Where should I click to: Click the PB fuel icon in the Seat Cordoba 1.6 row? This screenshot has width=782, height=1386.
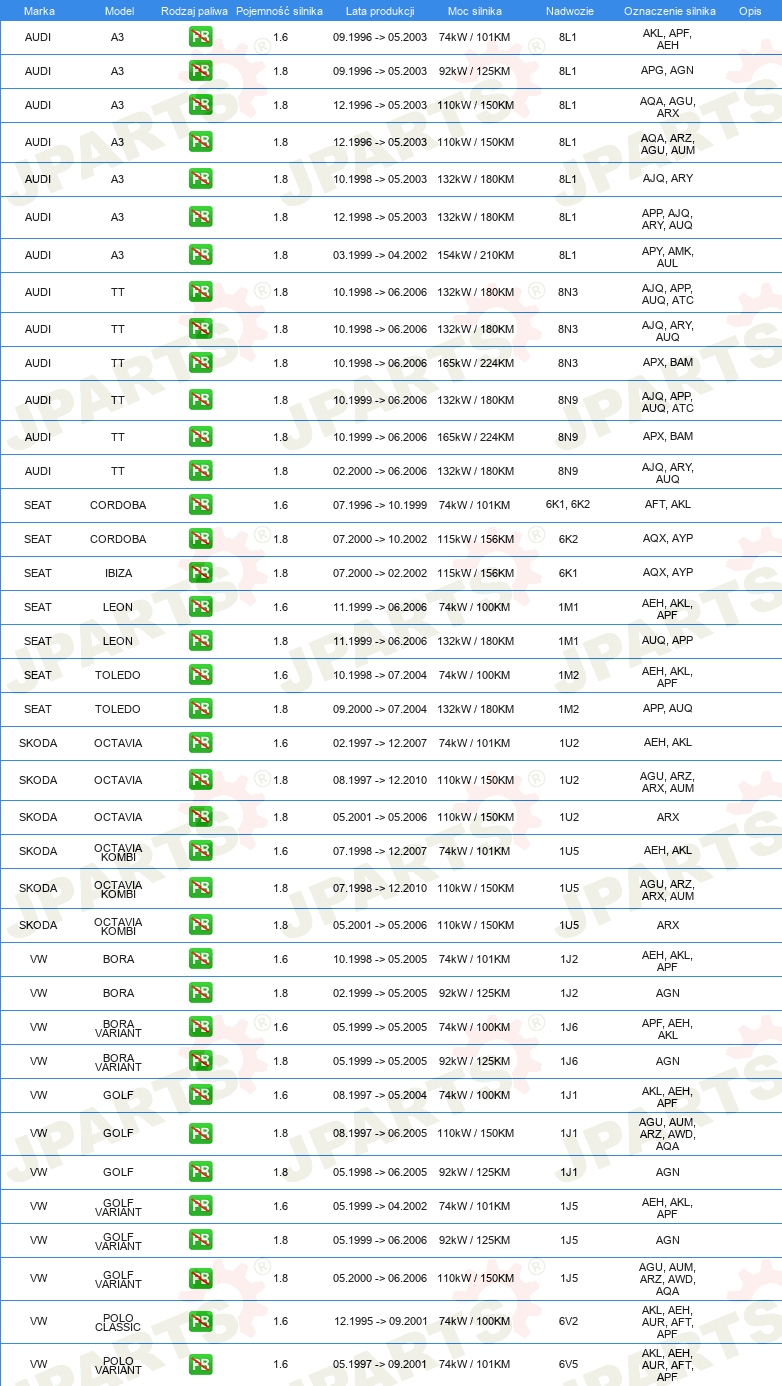(201, 505)
